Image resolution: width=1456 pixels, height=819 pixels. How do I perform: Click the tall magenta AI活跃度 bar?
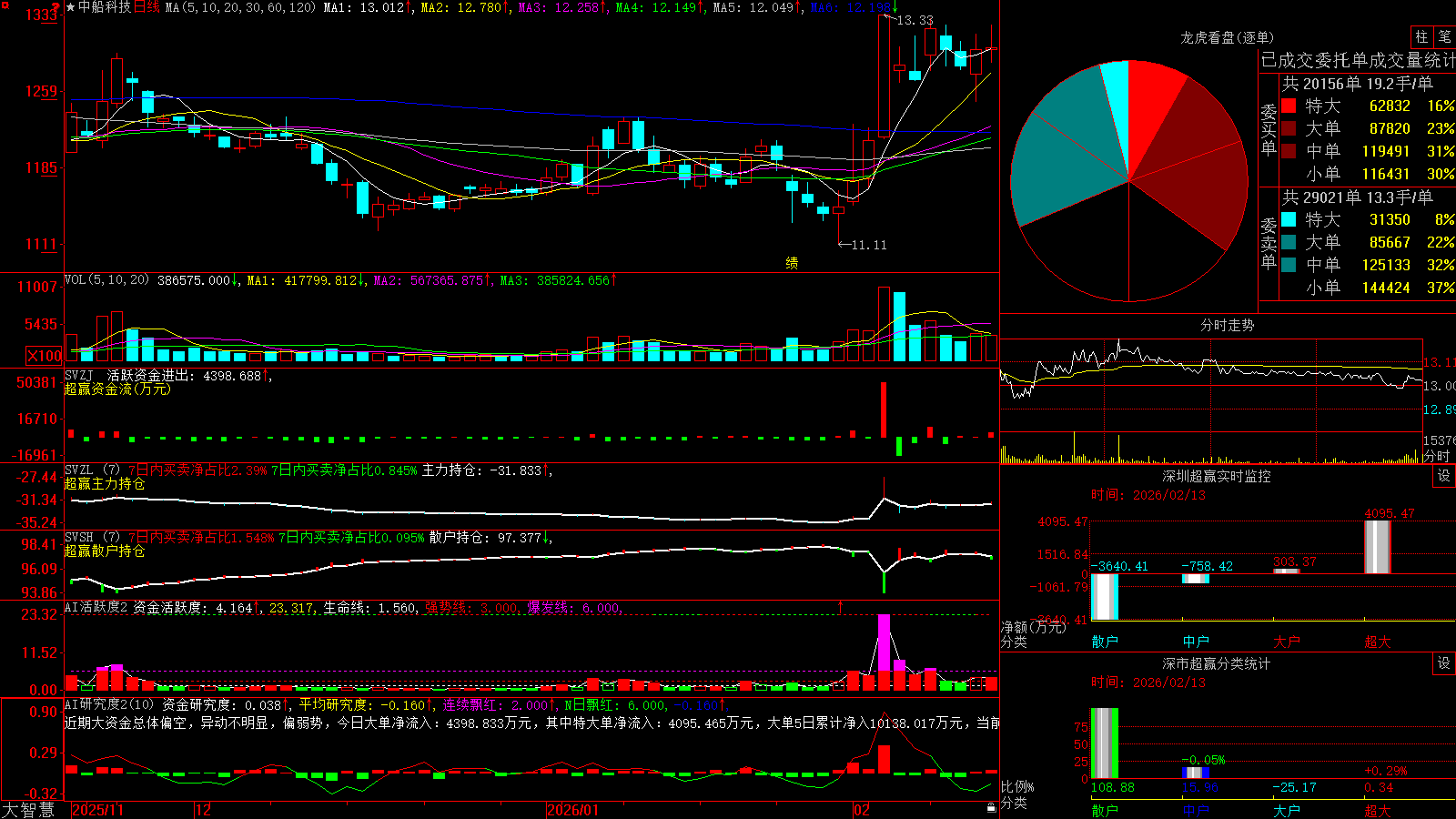click(884, 643)
